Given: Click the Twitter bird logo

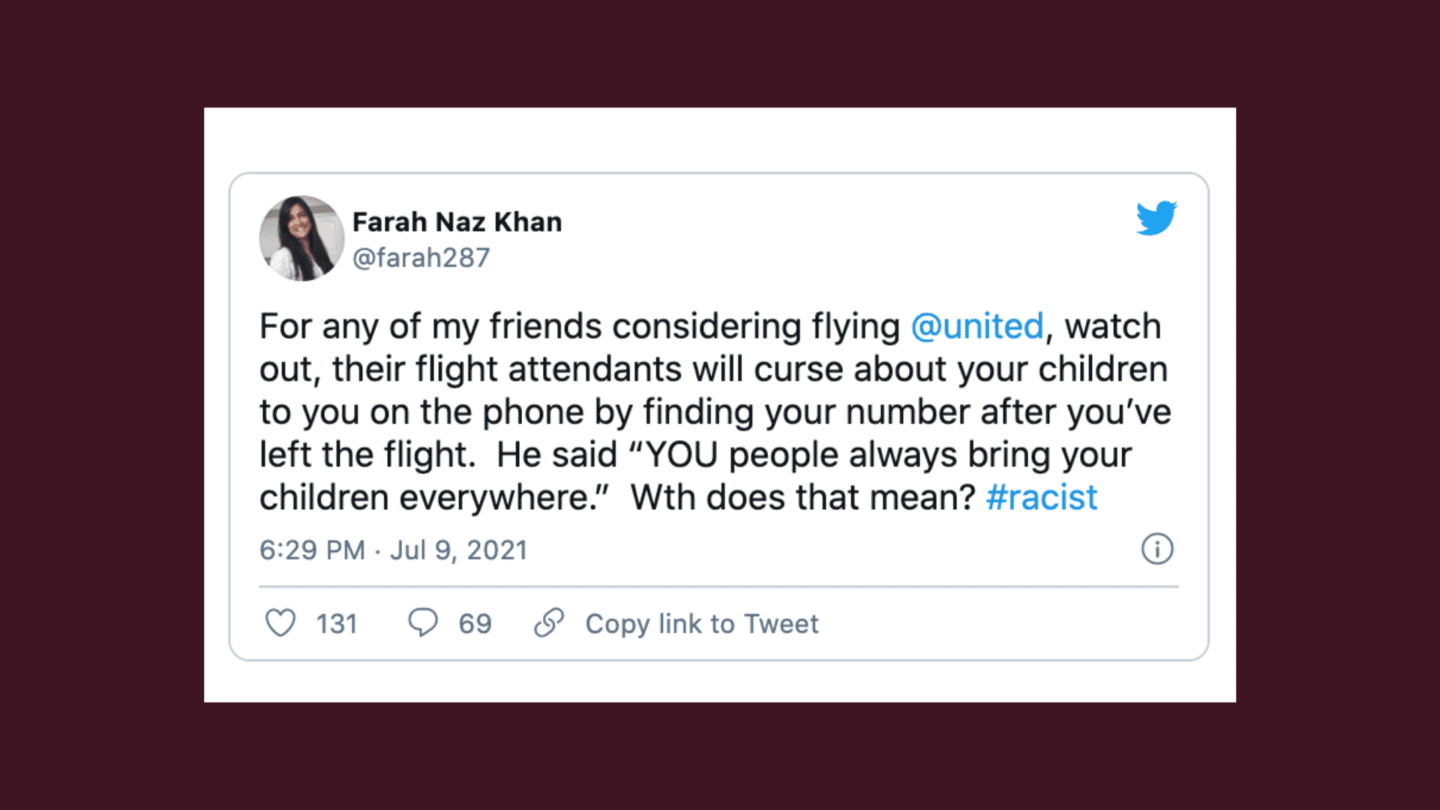Looking at the screenshot, I should pos(1157,219).
